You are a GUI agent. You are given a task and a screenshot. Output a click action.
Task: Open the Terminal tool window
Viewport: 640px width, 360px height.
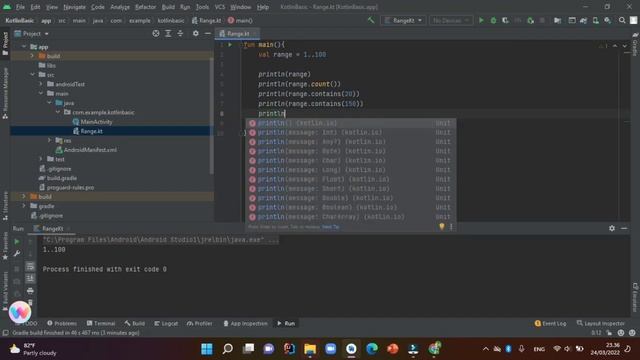tap(101, 323)
